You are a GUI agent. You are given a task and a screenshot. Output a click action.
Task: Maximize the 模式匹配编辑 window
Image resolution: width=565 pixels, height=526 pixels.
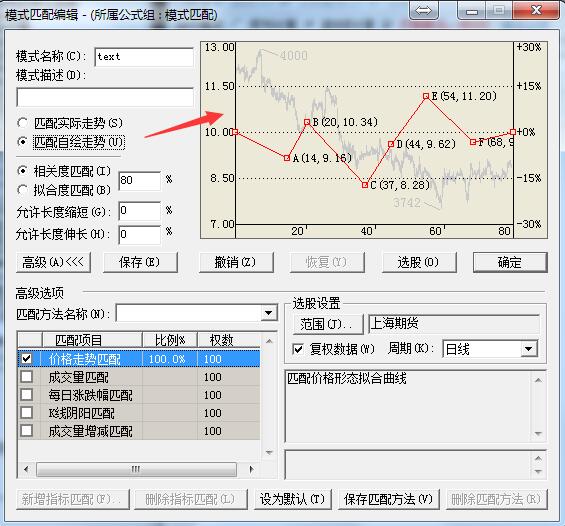(499, 10)
